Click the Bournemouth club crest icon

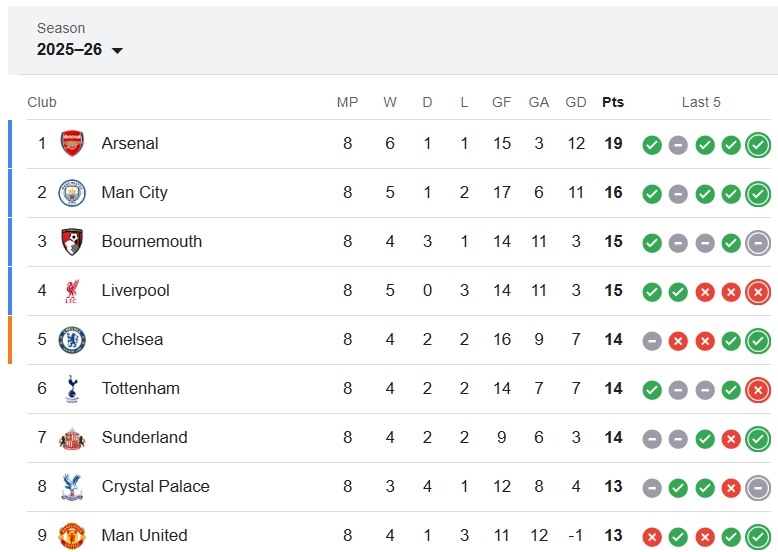(72, 241)
